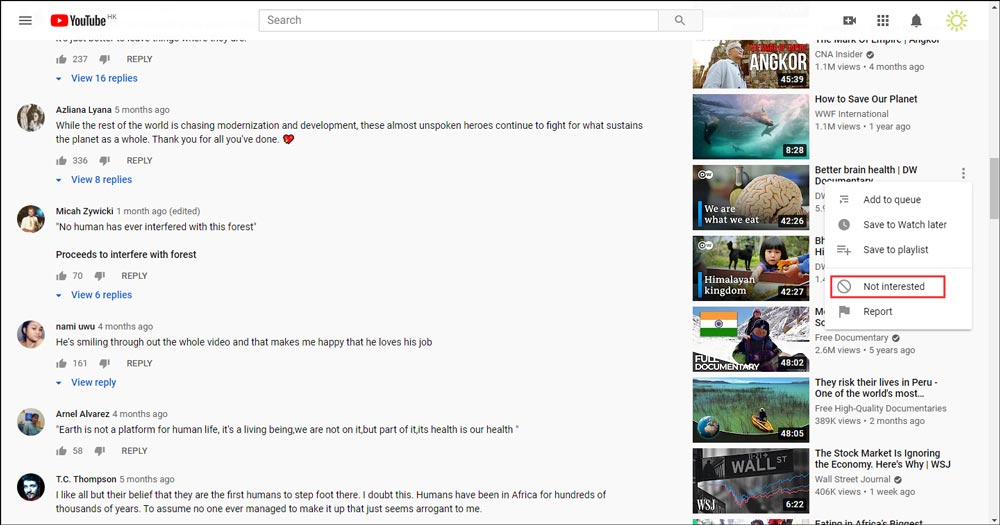Viewport: 1000px width, 525px height.
Task: Open the YouTube apps grid
Action: tap(883, 20)
